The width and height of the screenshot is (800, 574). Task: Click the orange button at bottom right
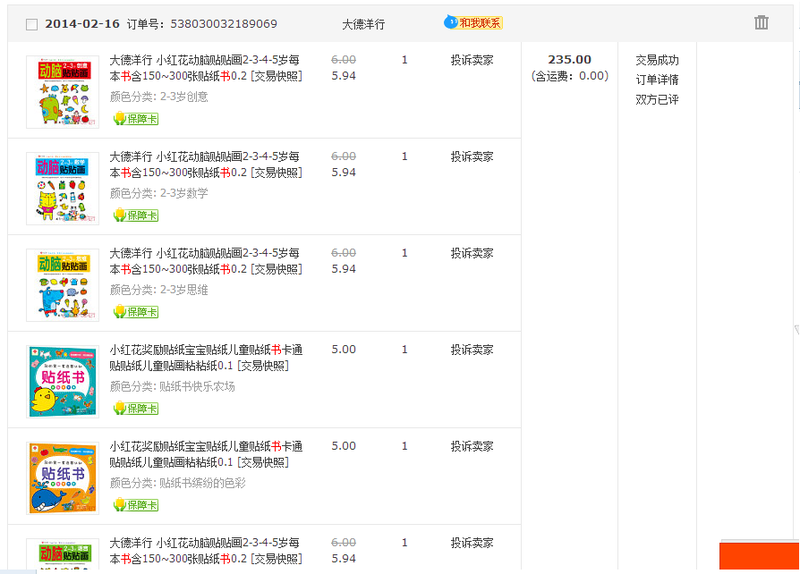click(x=759, y=556)
